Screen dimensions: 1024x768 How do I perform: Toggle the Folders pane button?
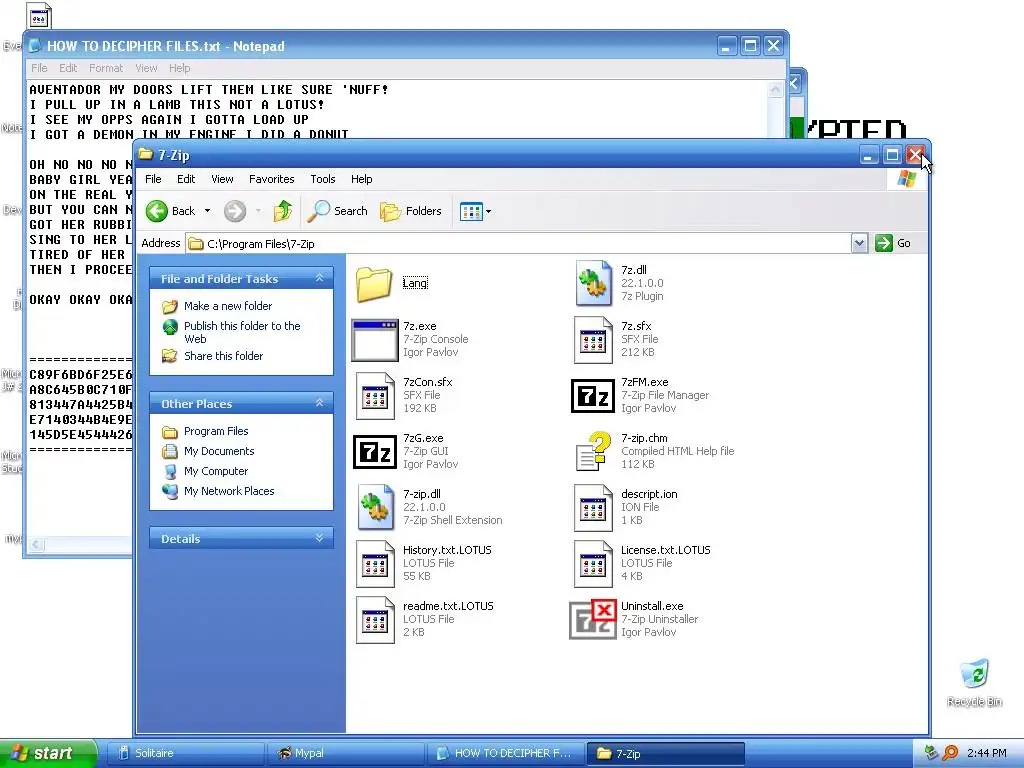tap(411, 211)
